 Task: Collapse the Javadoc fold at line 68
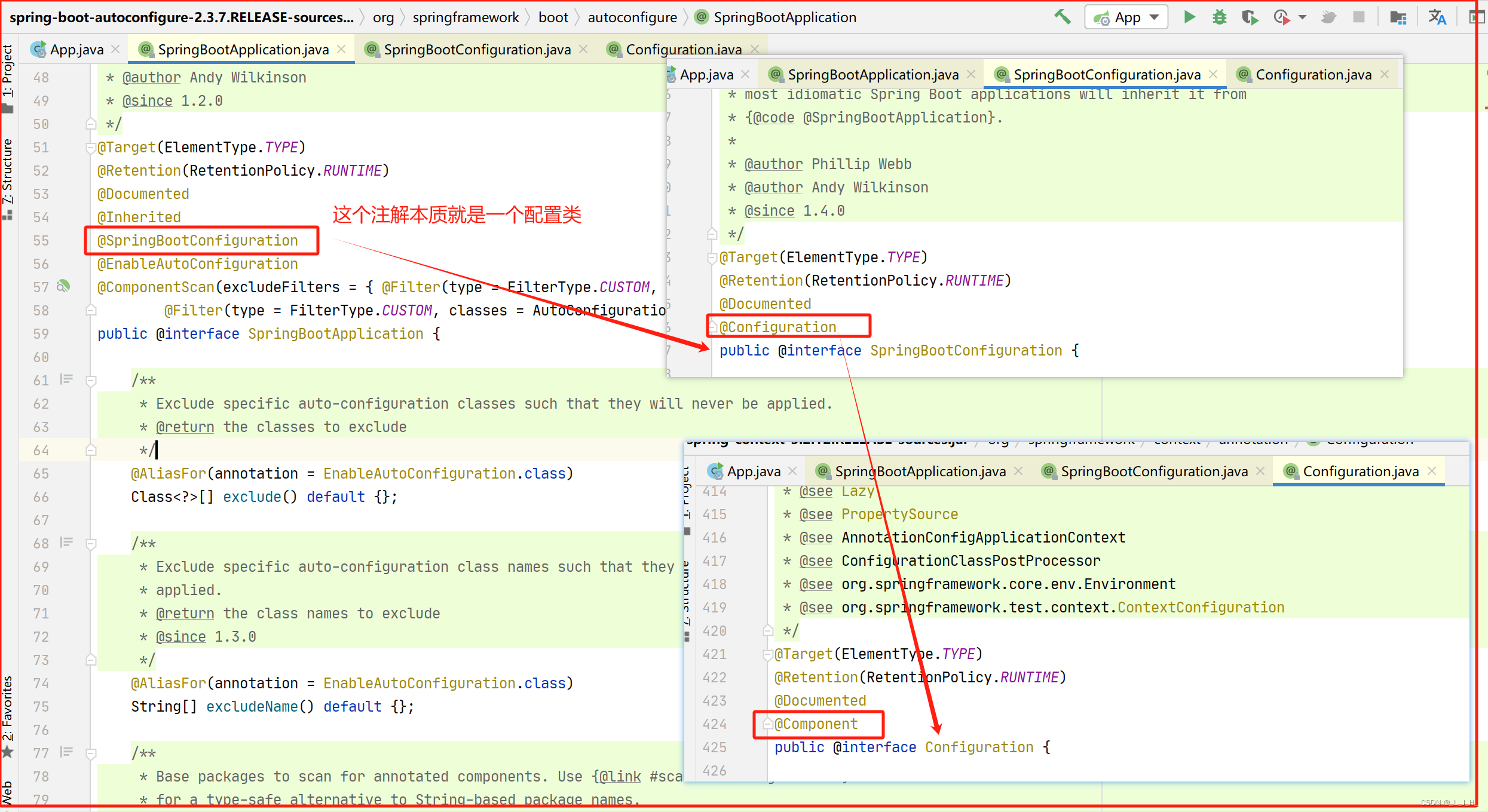pos(91,544)
